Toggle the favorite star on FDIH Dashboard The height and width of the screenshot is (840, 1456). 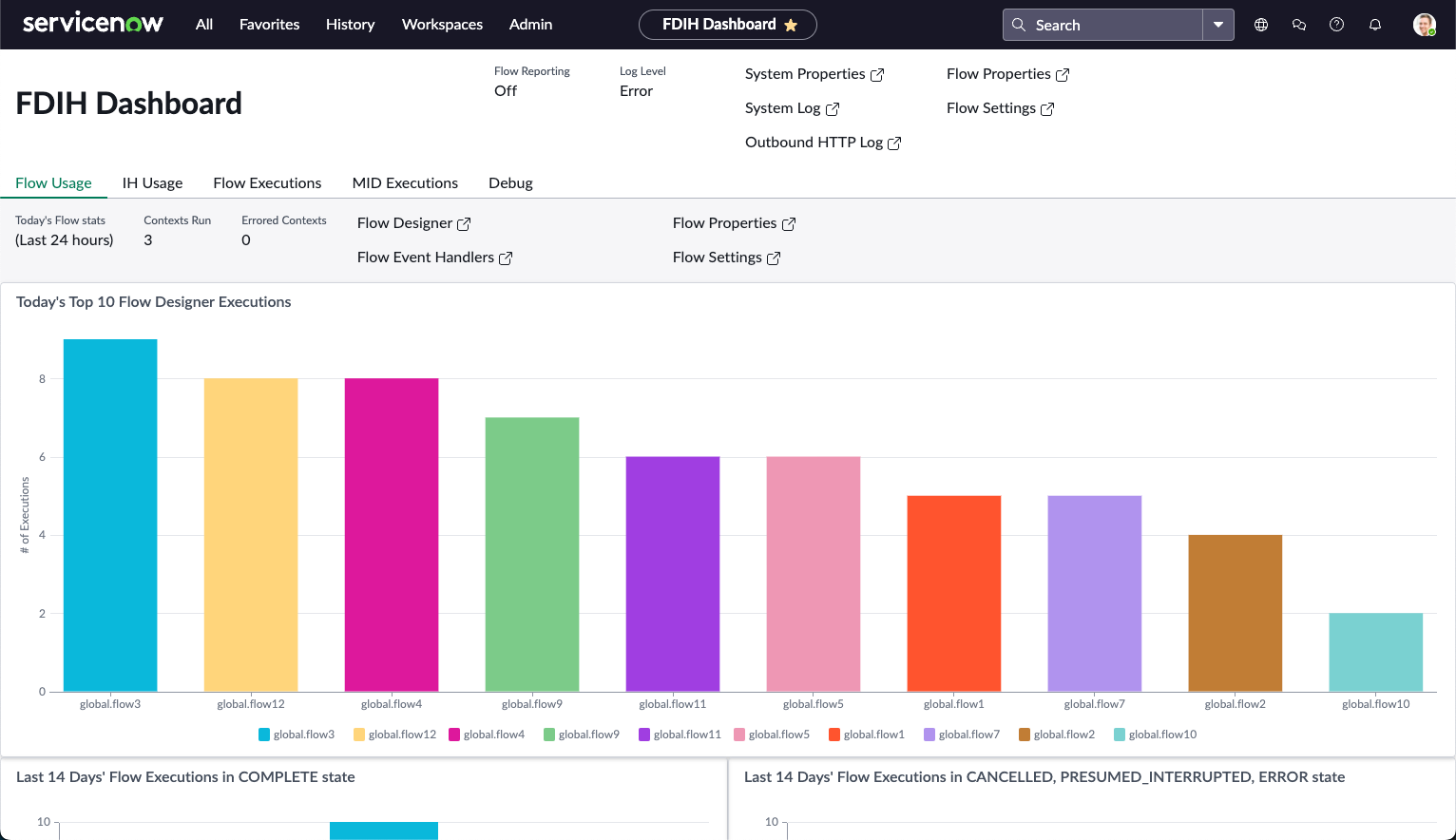click(x=791, y=25)
